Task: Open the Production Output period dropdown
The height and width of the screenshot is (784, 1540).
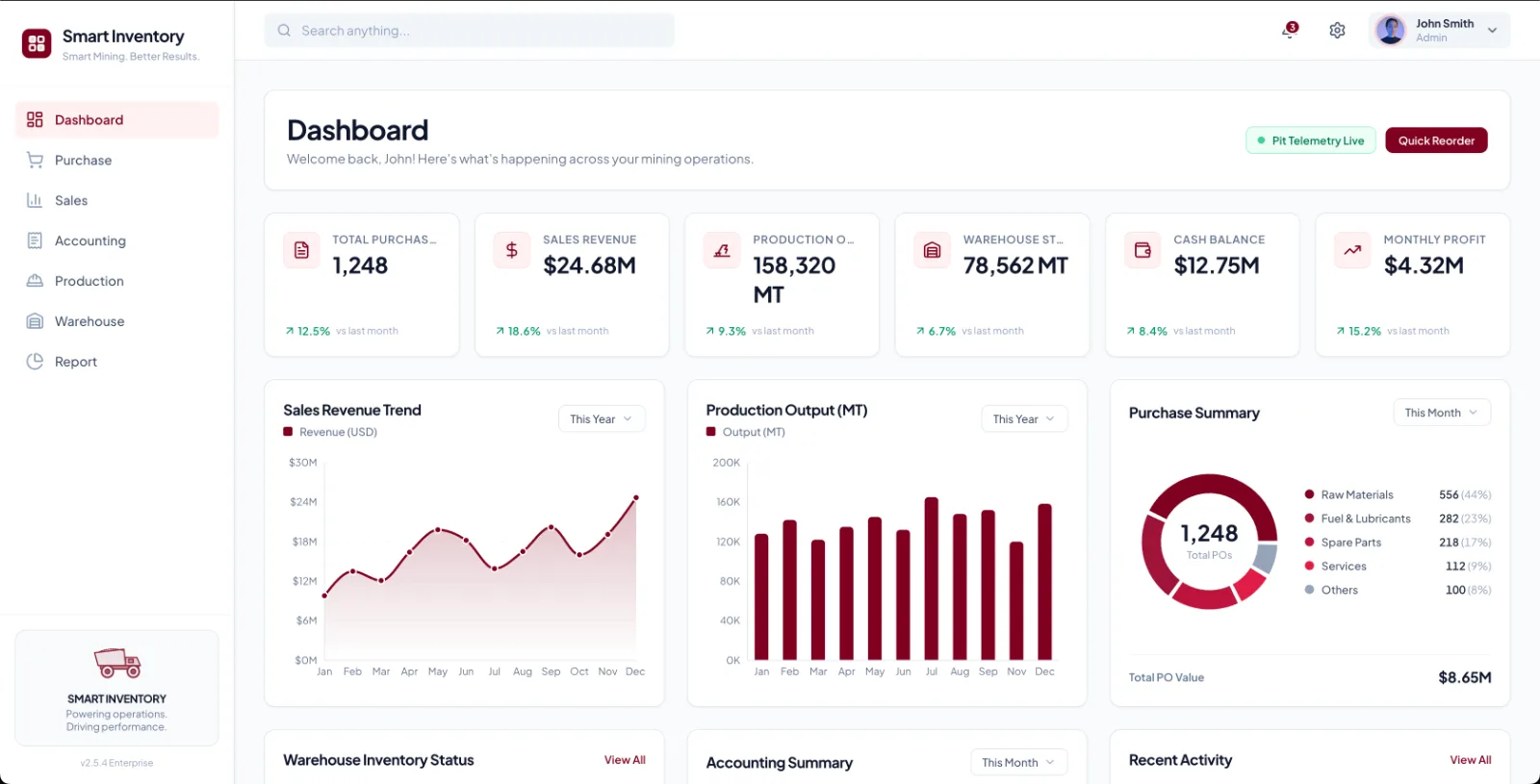Action: [1024, 418]
